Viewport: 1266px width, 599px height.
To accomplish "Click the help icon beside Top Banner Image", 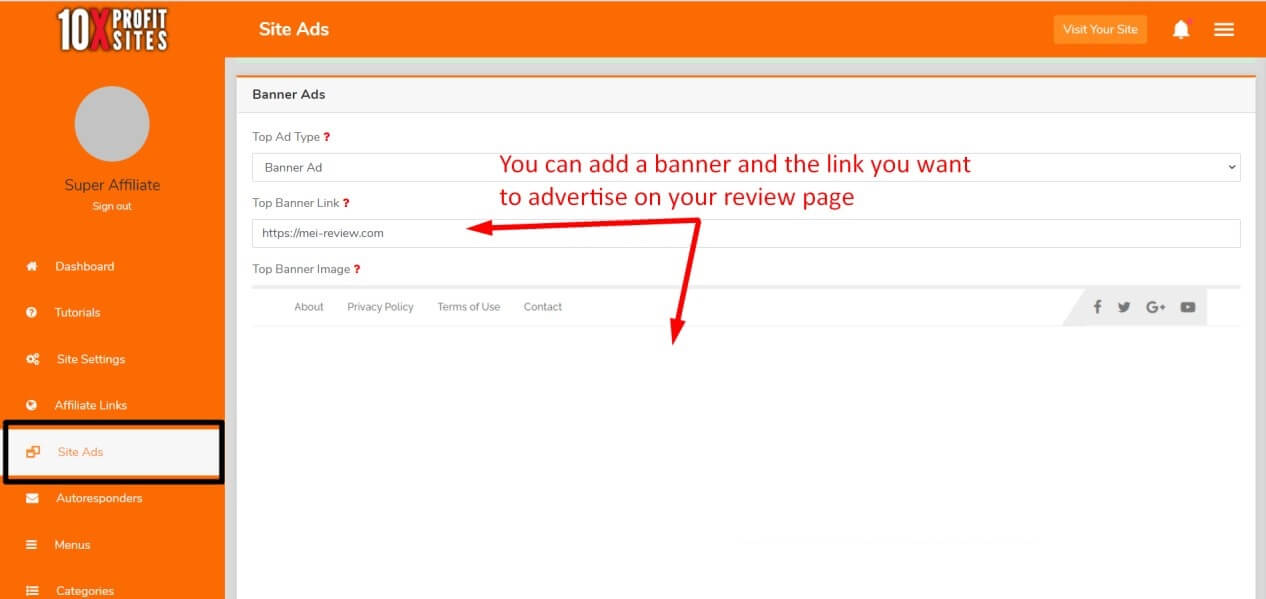I will [x=357, y=269].
